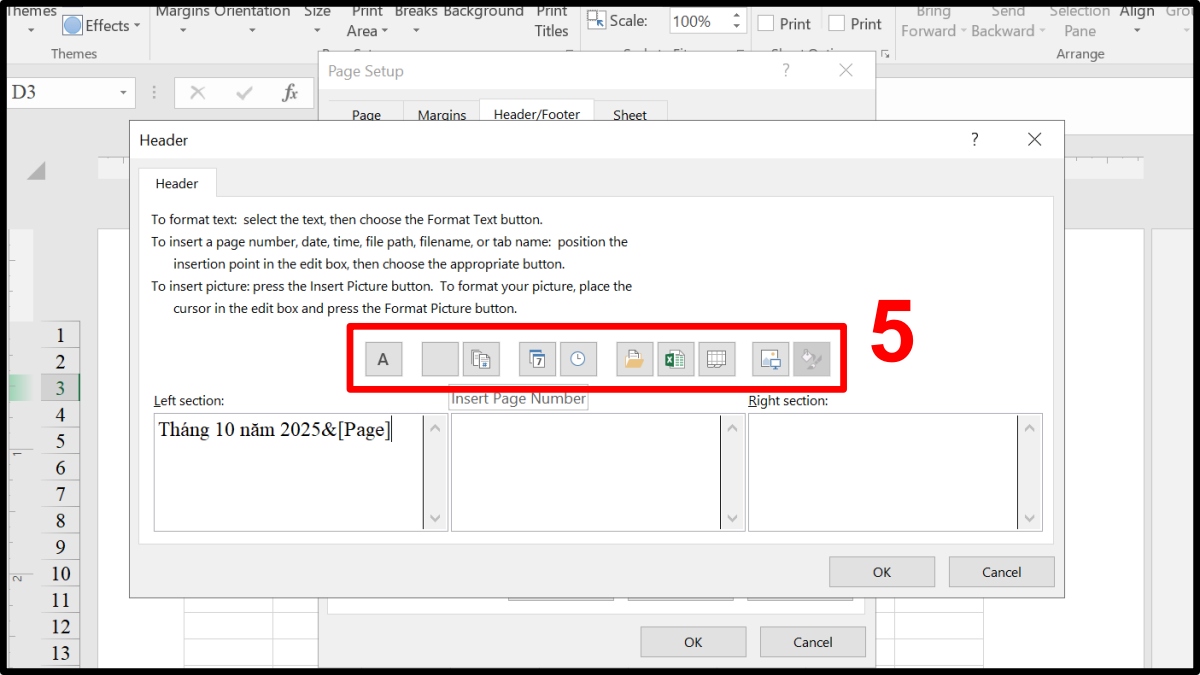Click the Insert Picture icon
1200x675 pixels.
click(x=770, y=358)
